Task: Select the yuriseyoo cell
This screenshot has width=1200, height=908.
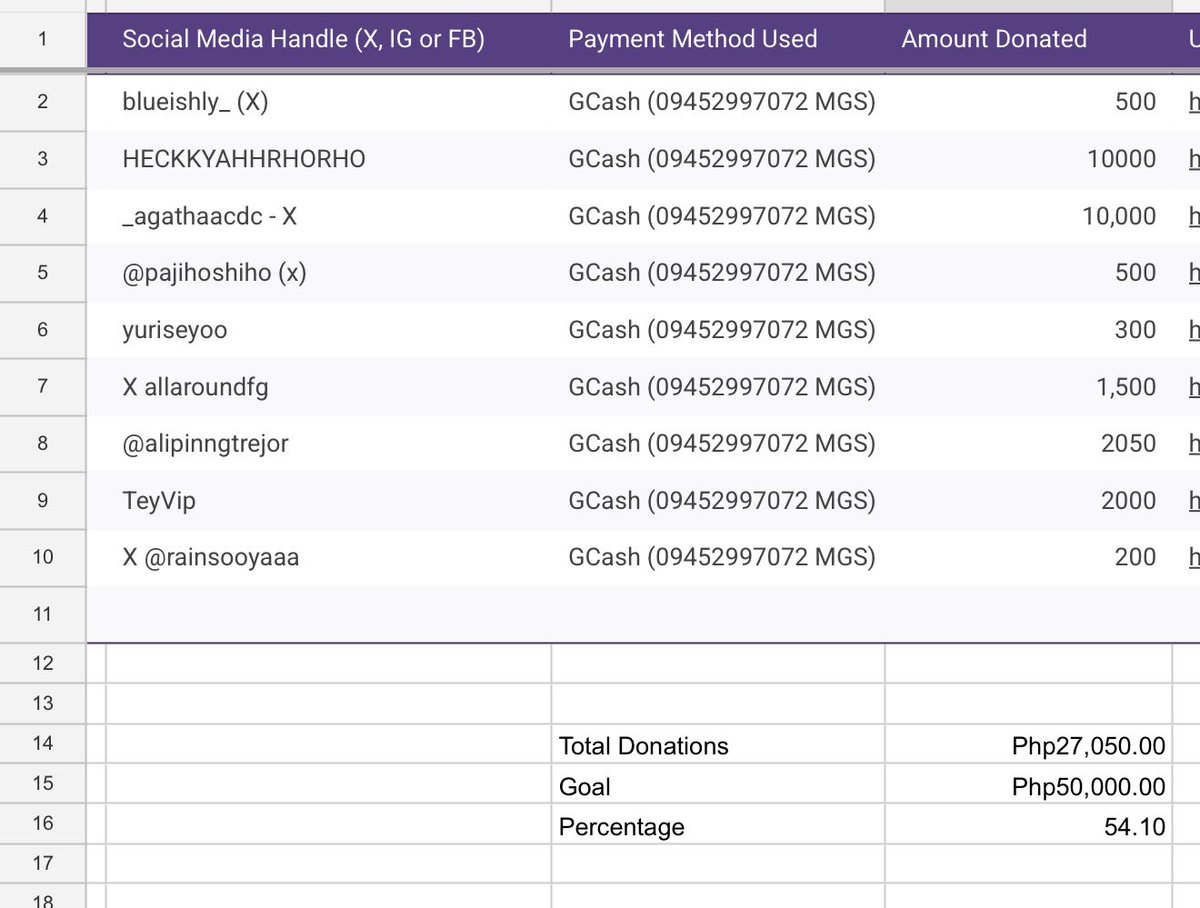Action: coord(328,330)
